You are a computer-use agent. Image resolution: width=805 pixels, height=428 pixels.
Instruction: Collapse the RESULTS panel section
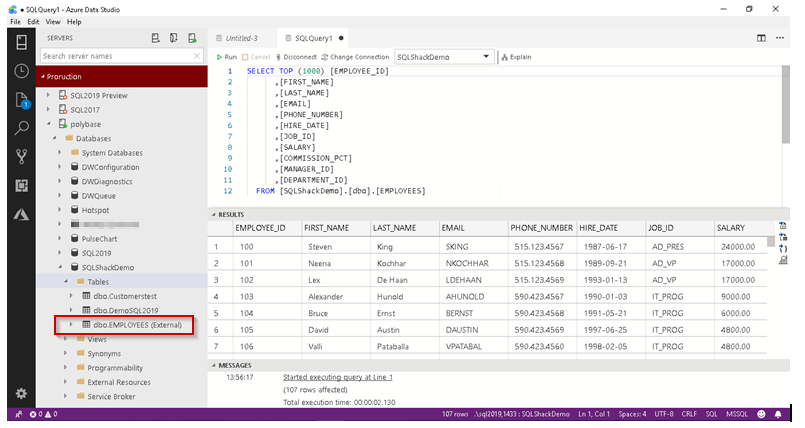pyautogui.click(x=213, y=214)
